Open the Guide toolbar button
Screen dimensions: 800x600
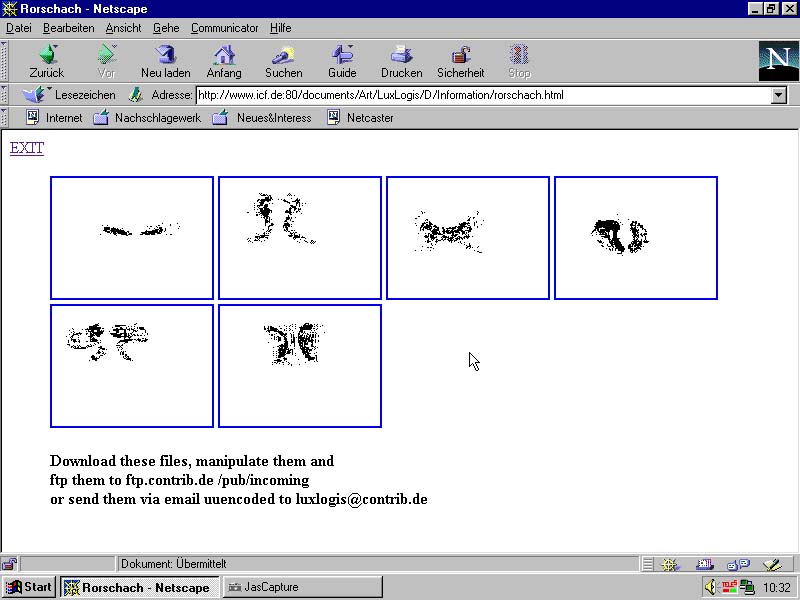click(342, 61)
